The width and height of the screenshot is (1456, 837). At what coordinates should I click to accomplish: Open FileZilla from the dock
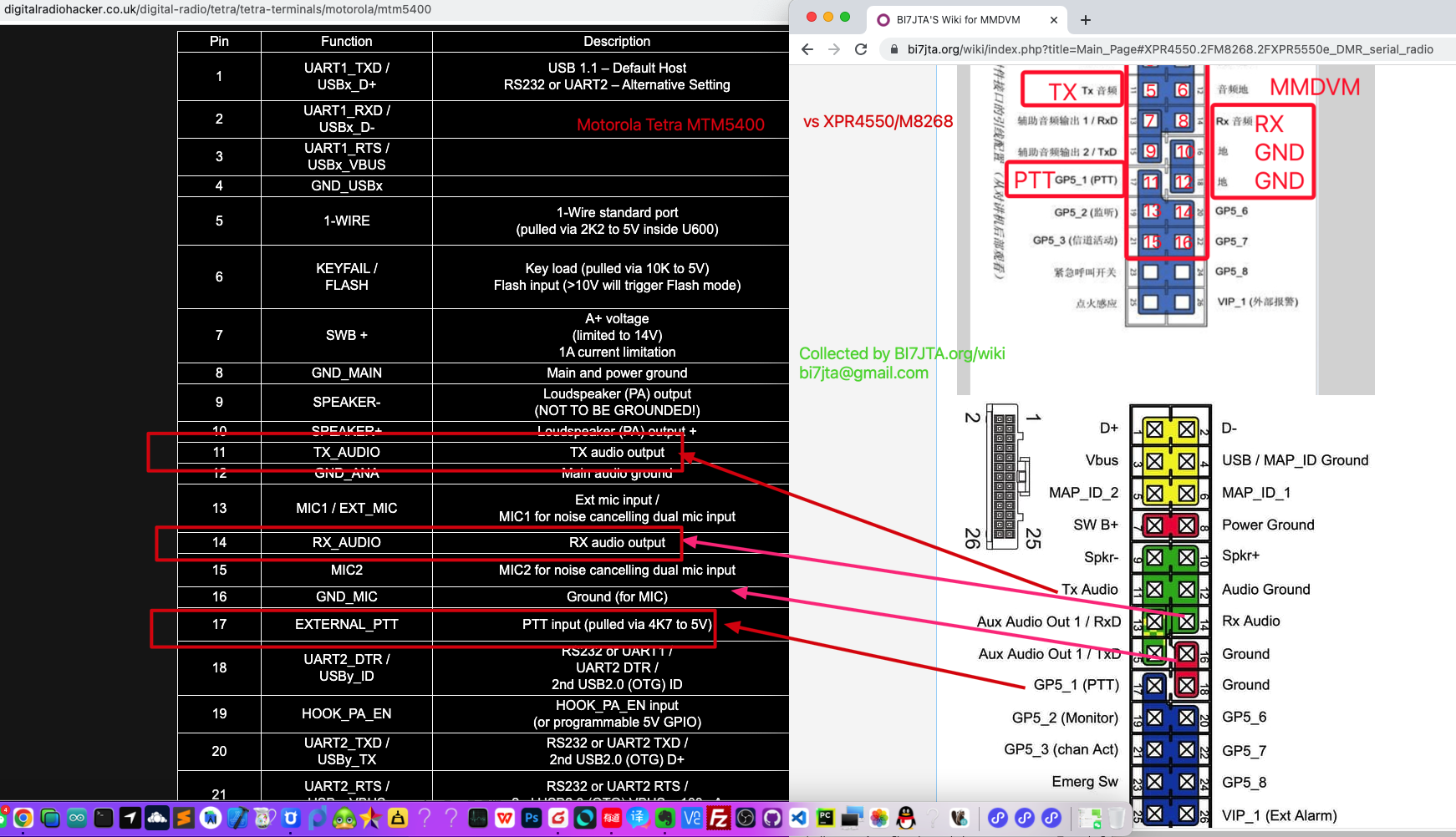click(x=719, y=818)
